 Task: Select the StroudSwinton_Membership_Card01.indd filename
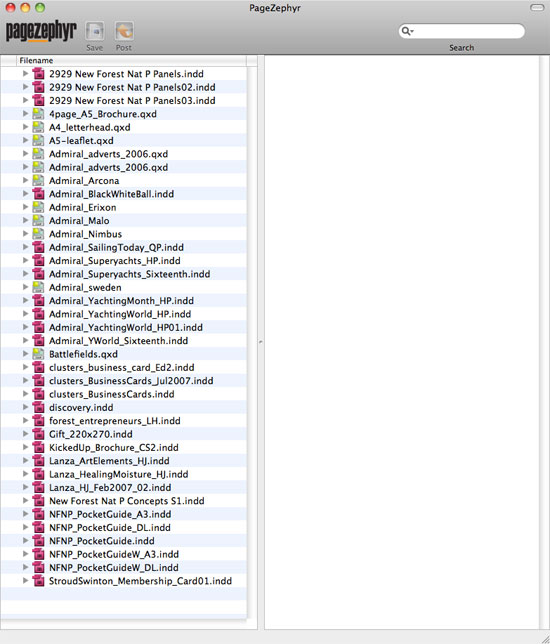tap(140, 581)
